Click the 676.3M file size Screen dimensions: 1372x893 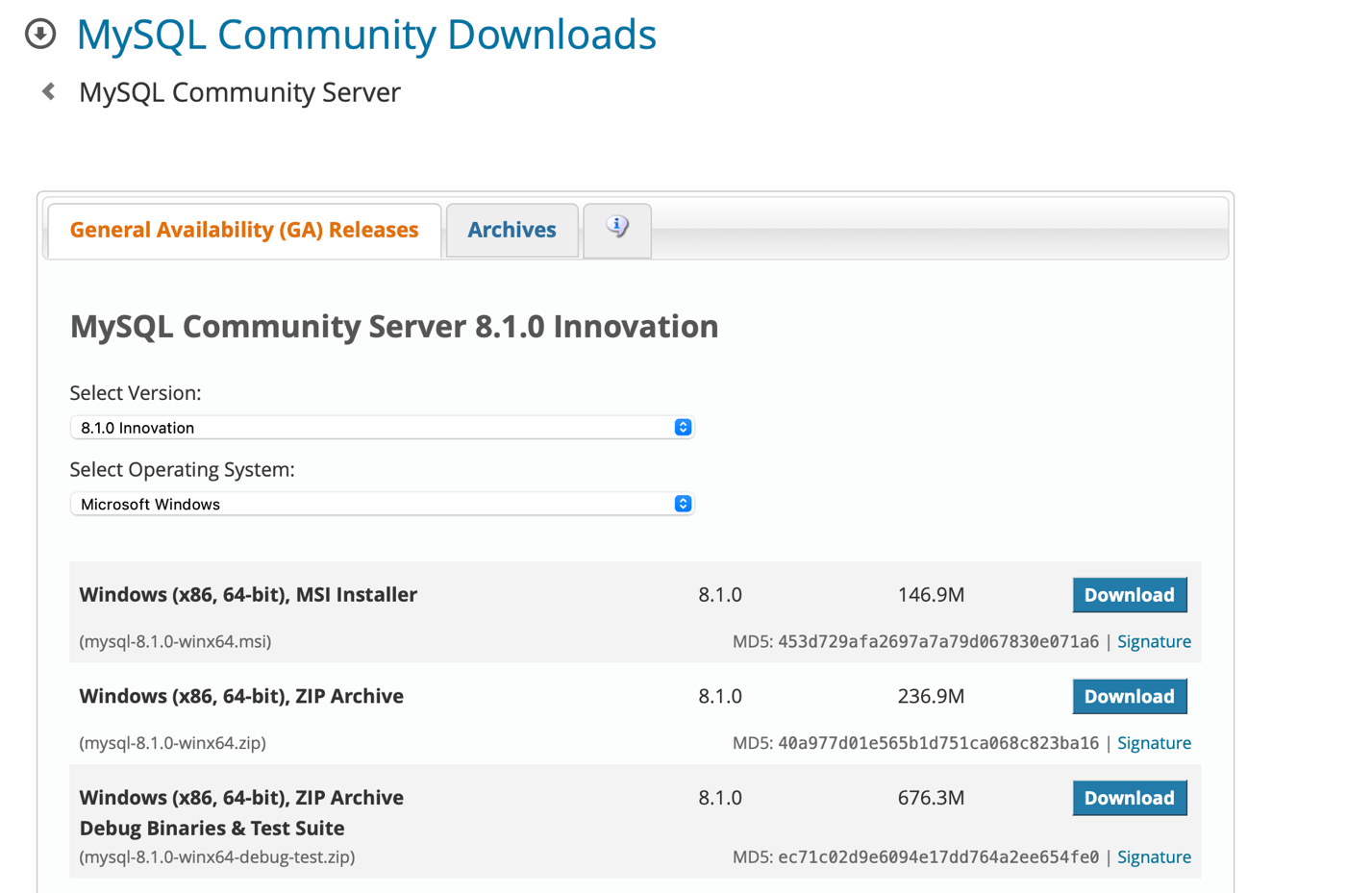[931, 798]
